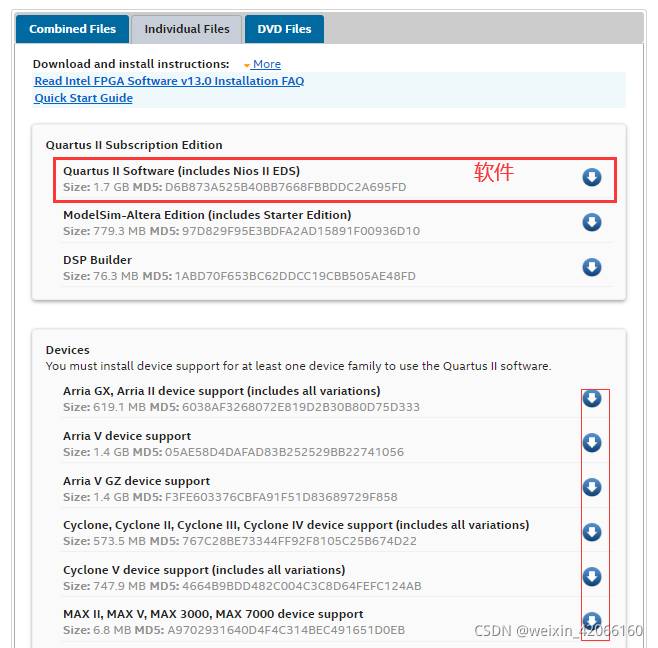
Task: Download Cyclone V device support
Action: tap(592, 577)
